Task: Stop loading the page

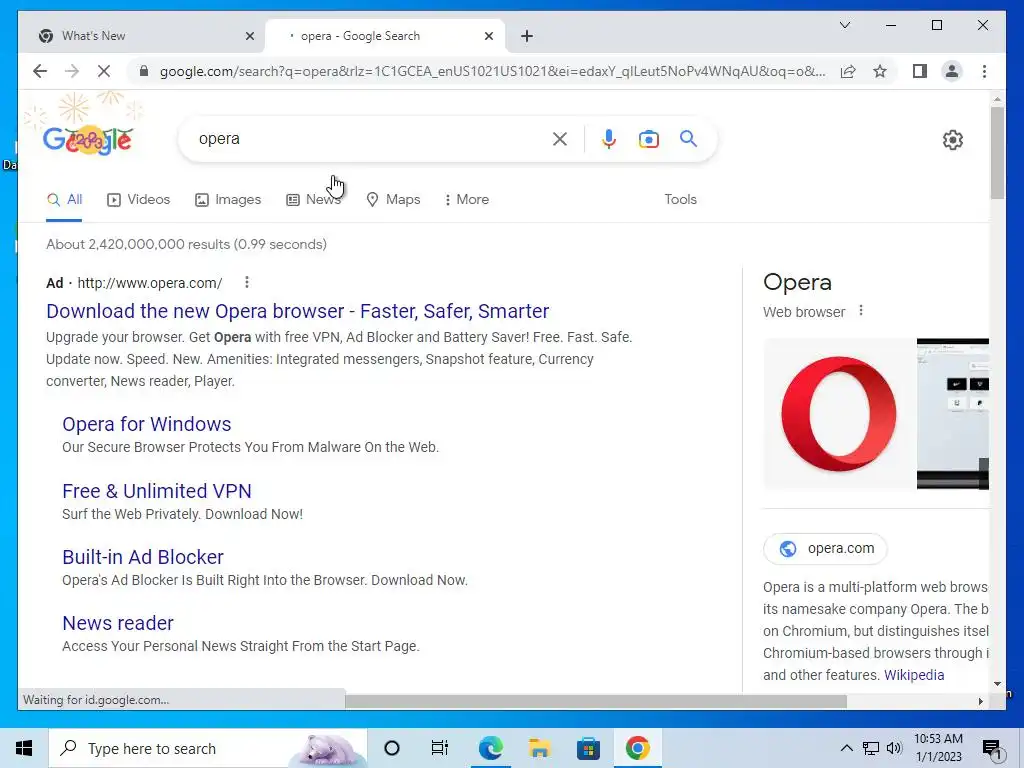Action: pyautogui.click(x=104, y=71)
